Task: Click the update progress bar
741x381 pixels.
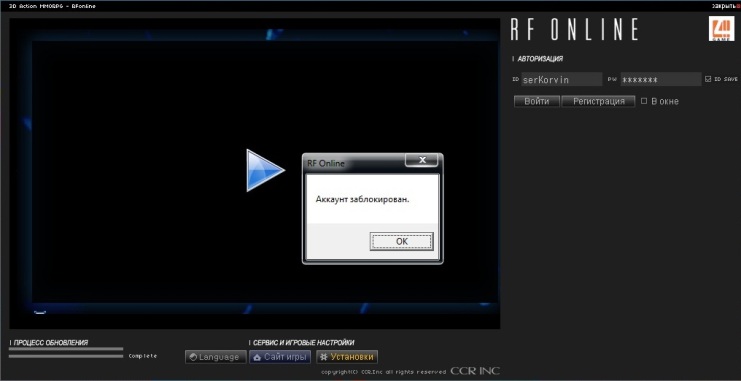Action: (x=66, y=352)
